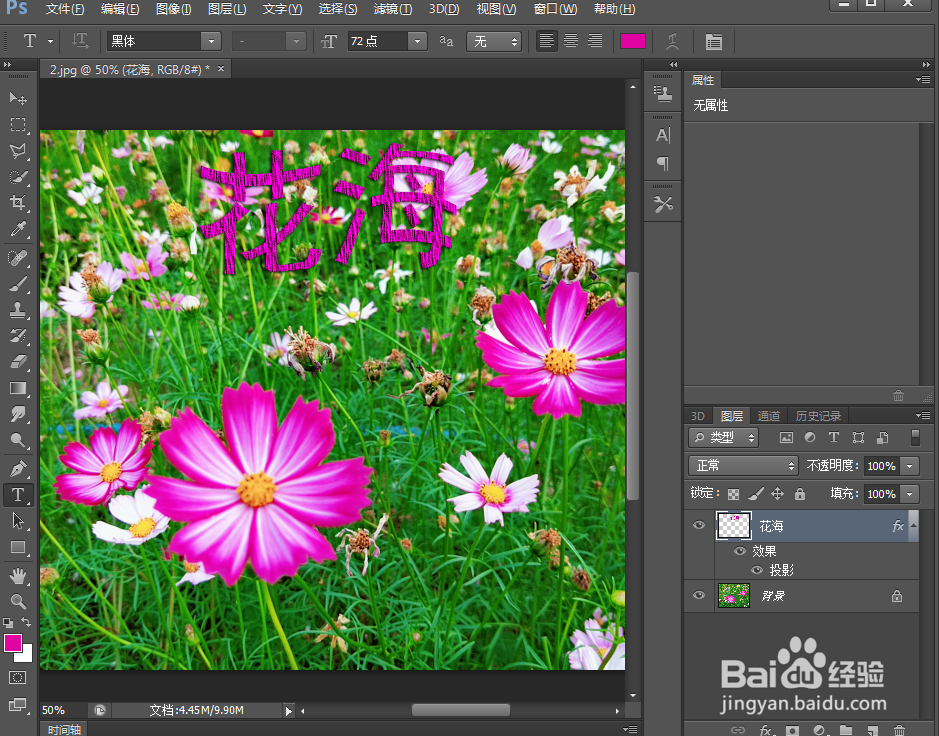Open the Paragraph panel icon

(x=662, y=163)
